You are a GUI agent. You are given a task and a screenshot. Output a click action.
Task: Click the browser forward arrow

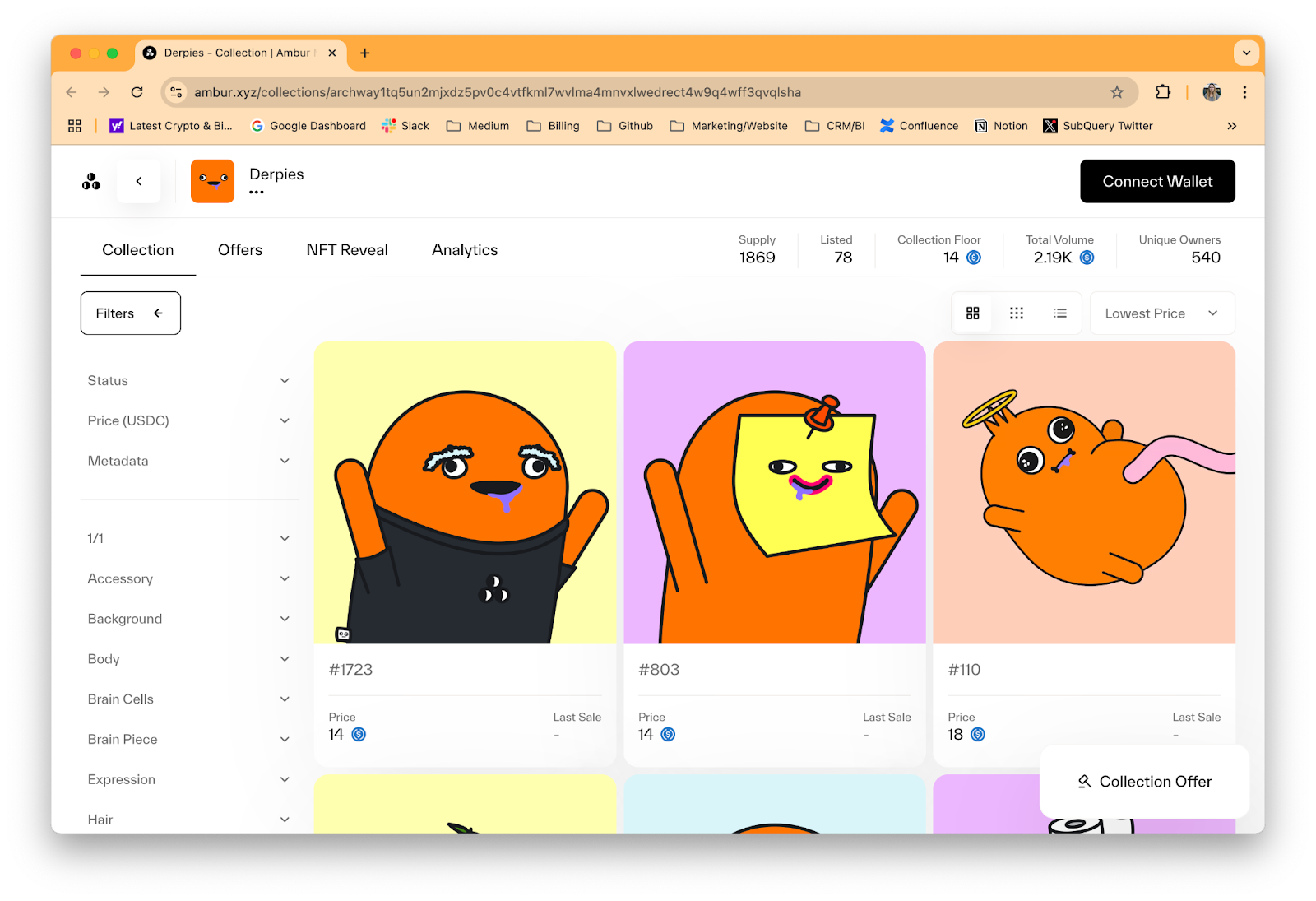coord(104,92)
